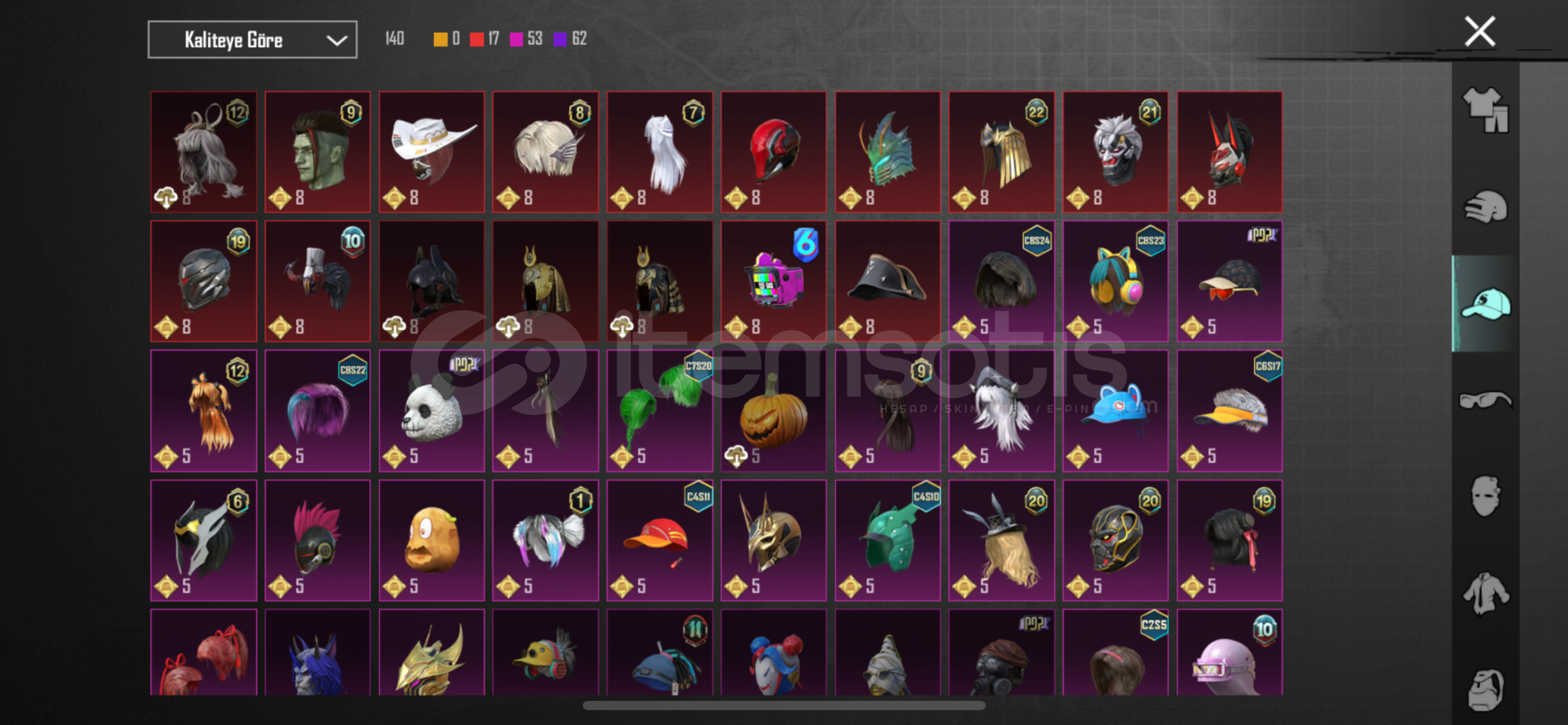Open the jacket category icon
Screen dimensions: 1568x725
tap(1485, 593)
